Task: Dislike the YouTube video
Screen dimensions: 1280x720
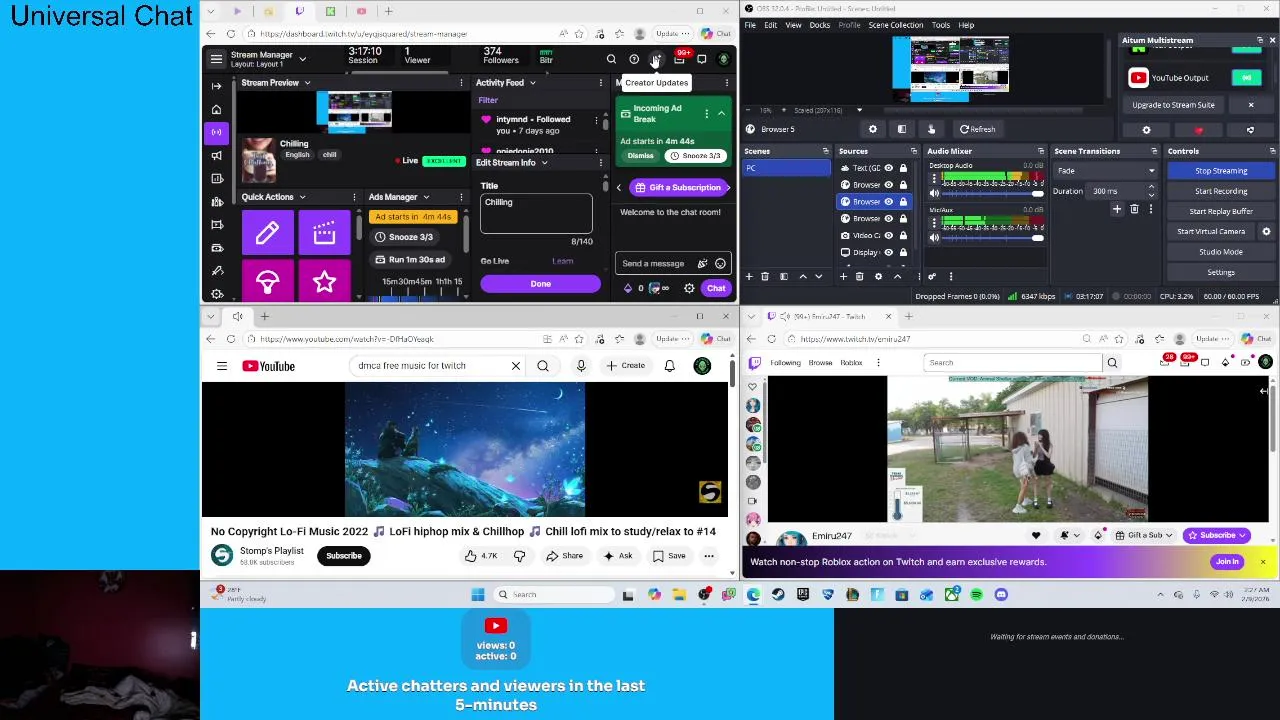Action: pos(519,556)
